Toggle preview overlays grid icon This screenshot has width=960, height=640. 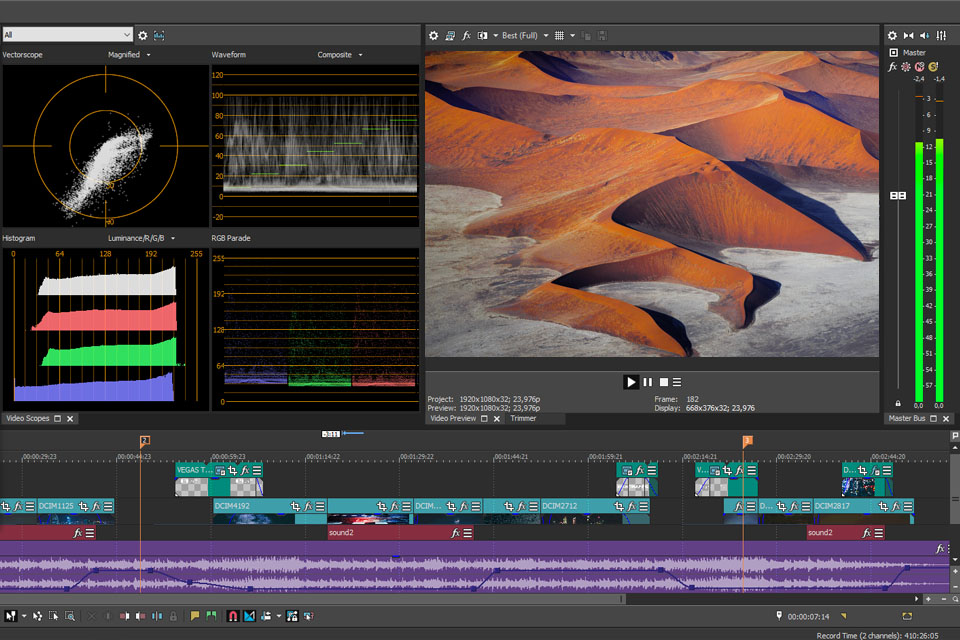point(560,36)
